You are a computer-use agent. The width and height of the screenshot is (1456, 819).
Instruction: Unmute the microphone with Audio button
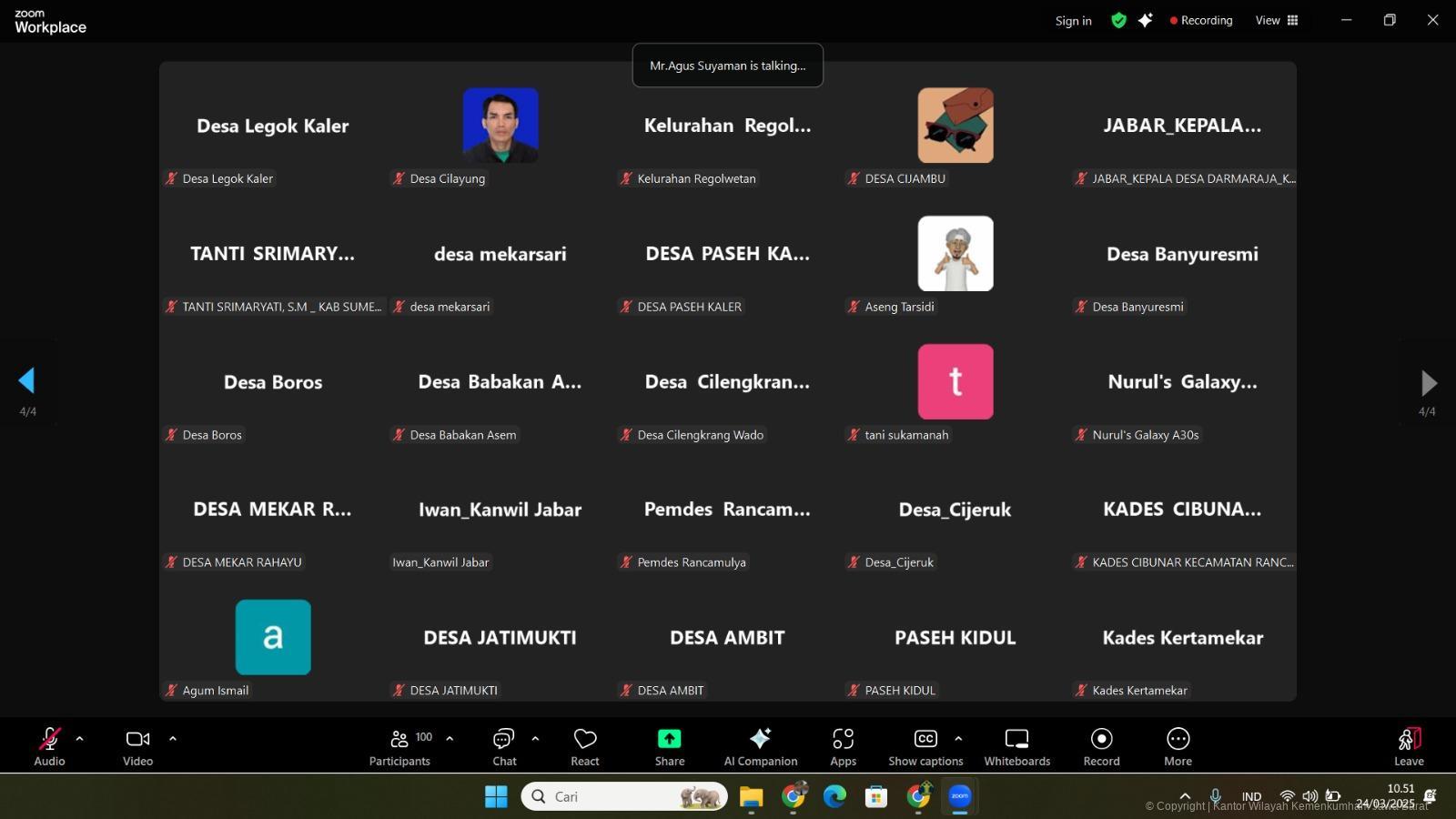(x=49, y=746)
